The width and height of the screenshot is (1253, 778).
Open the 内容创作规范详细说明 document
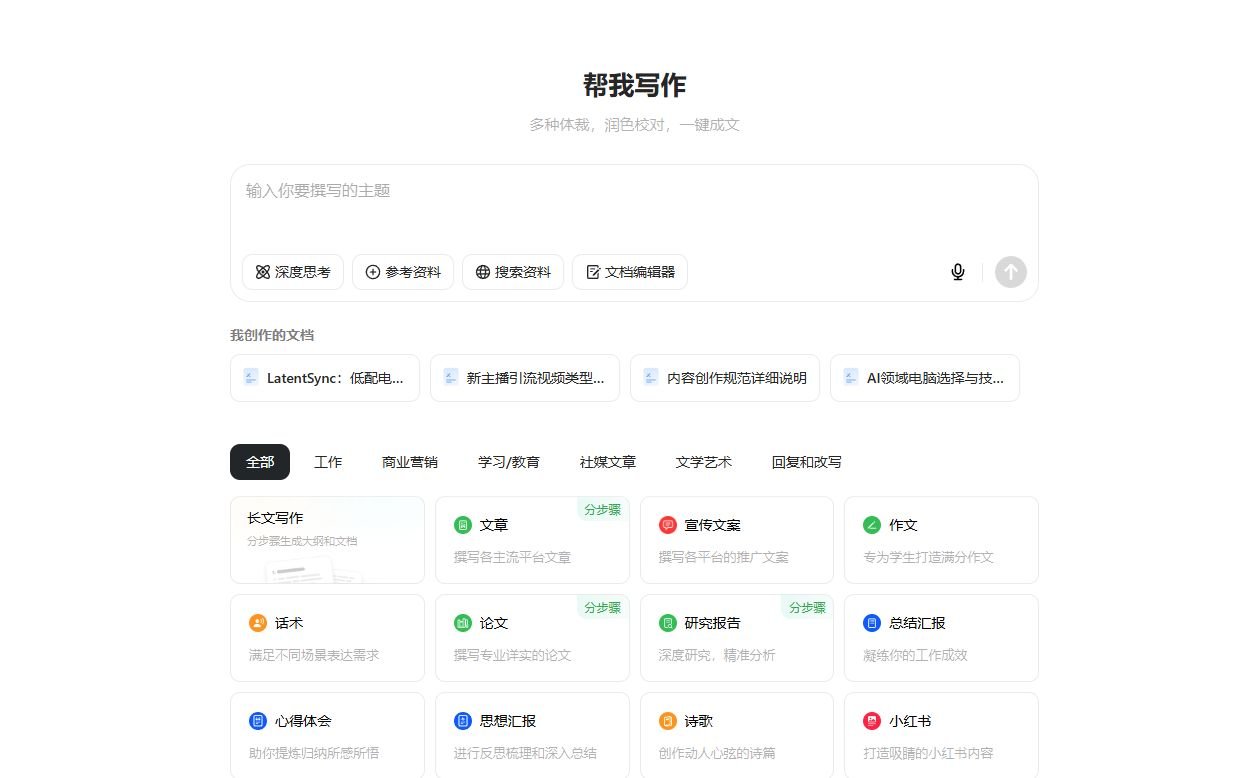point(725,378)
